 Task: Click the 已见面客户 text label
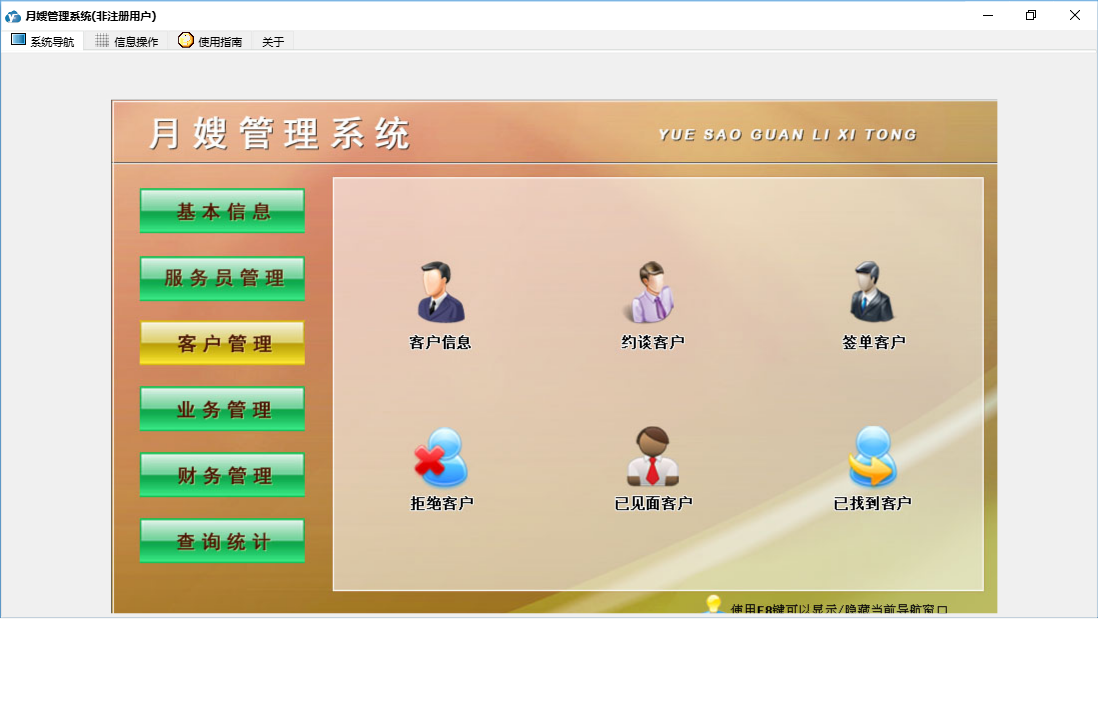[653, 504]
